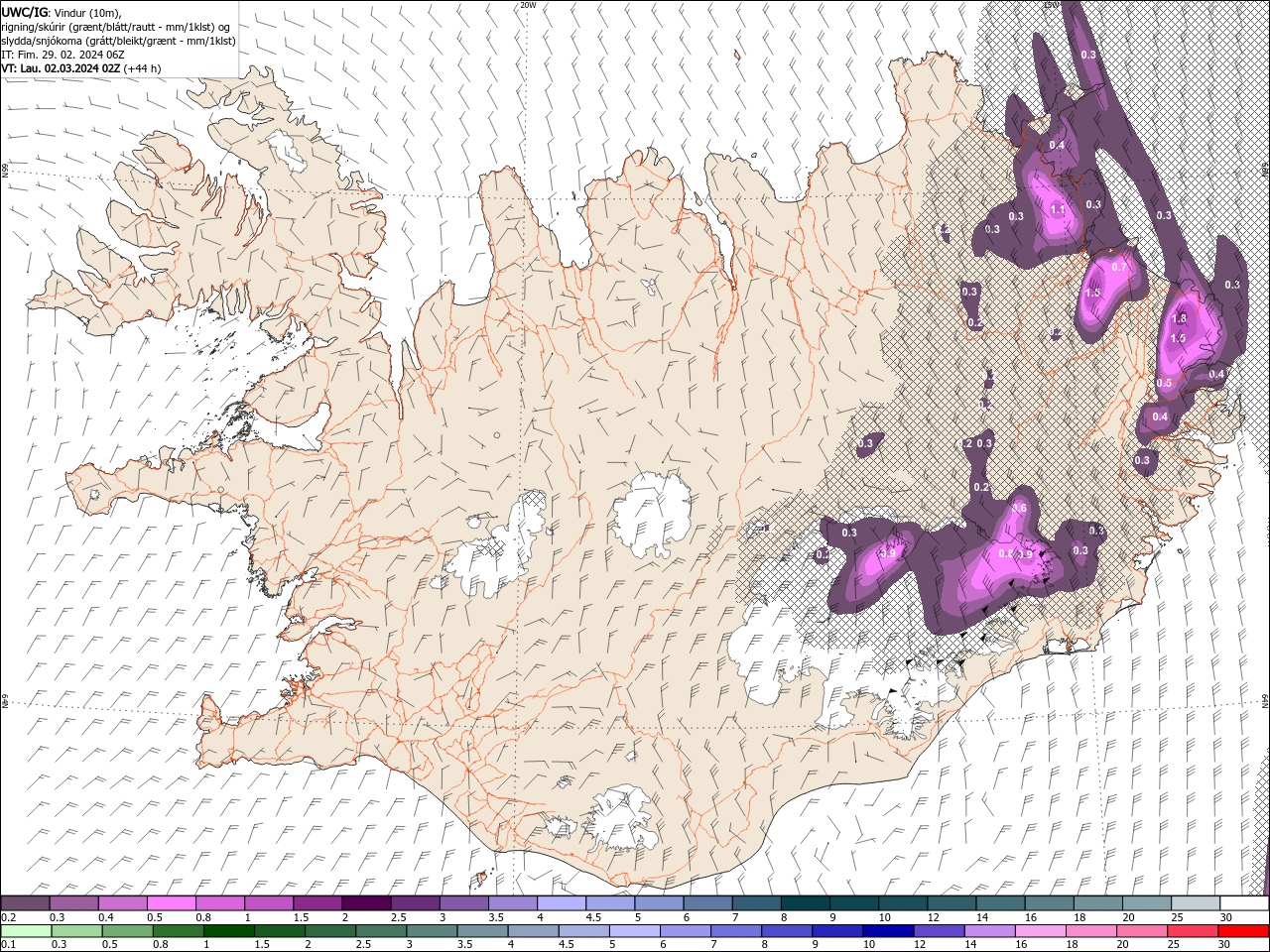Click the pale green rain swatch labeled 0.1
Screen dimensions: 1270x952
coord(26,931)
